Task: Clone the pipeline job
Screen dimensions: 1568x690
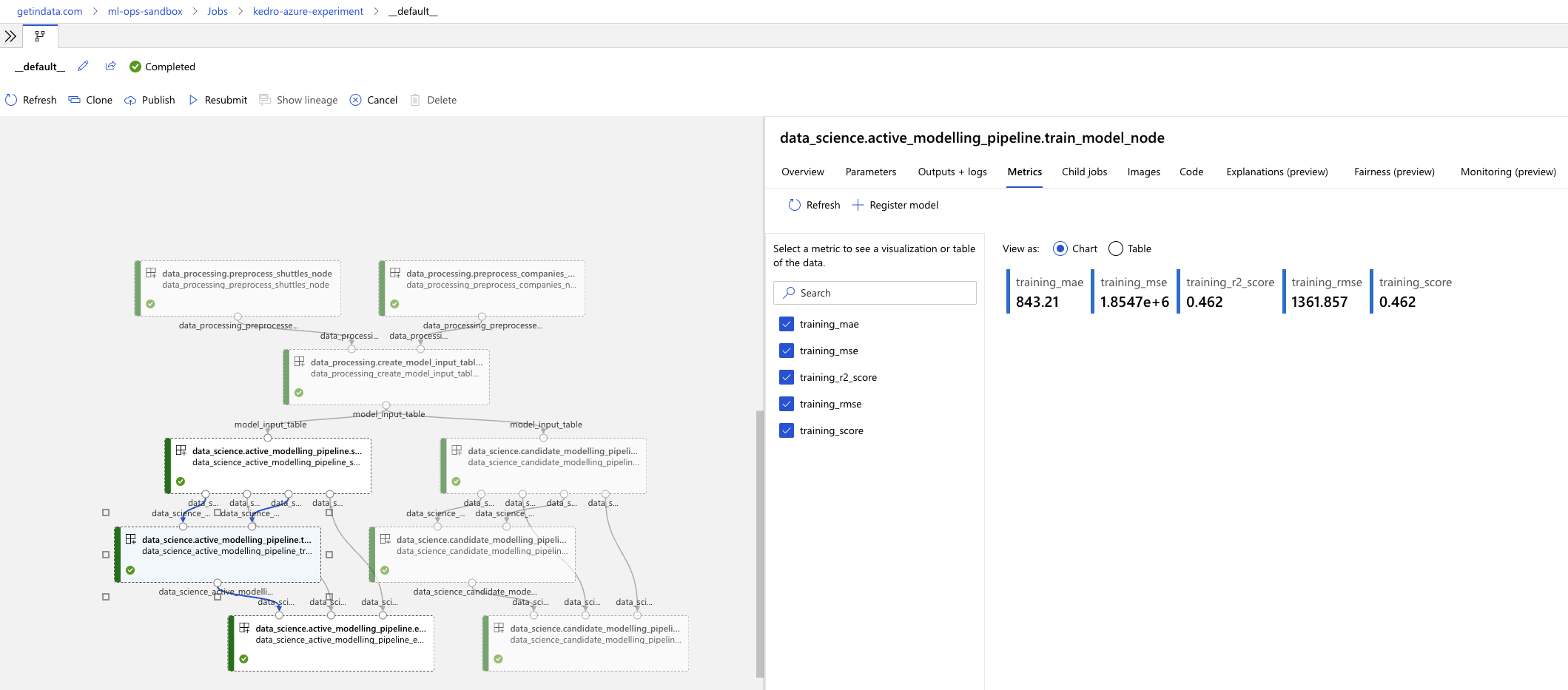Action: tap(90, 100)
